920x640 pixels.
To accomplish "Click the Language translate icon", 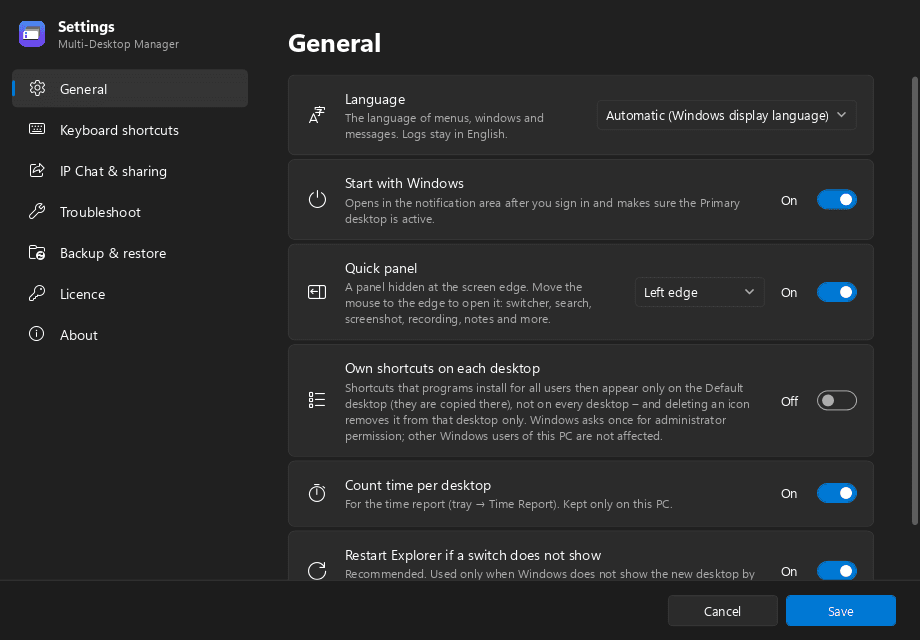I will click(x=317, y=114).
